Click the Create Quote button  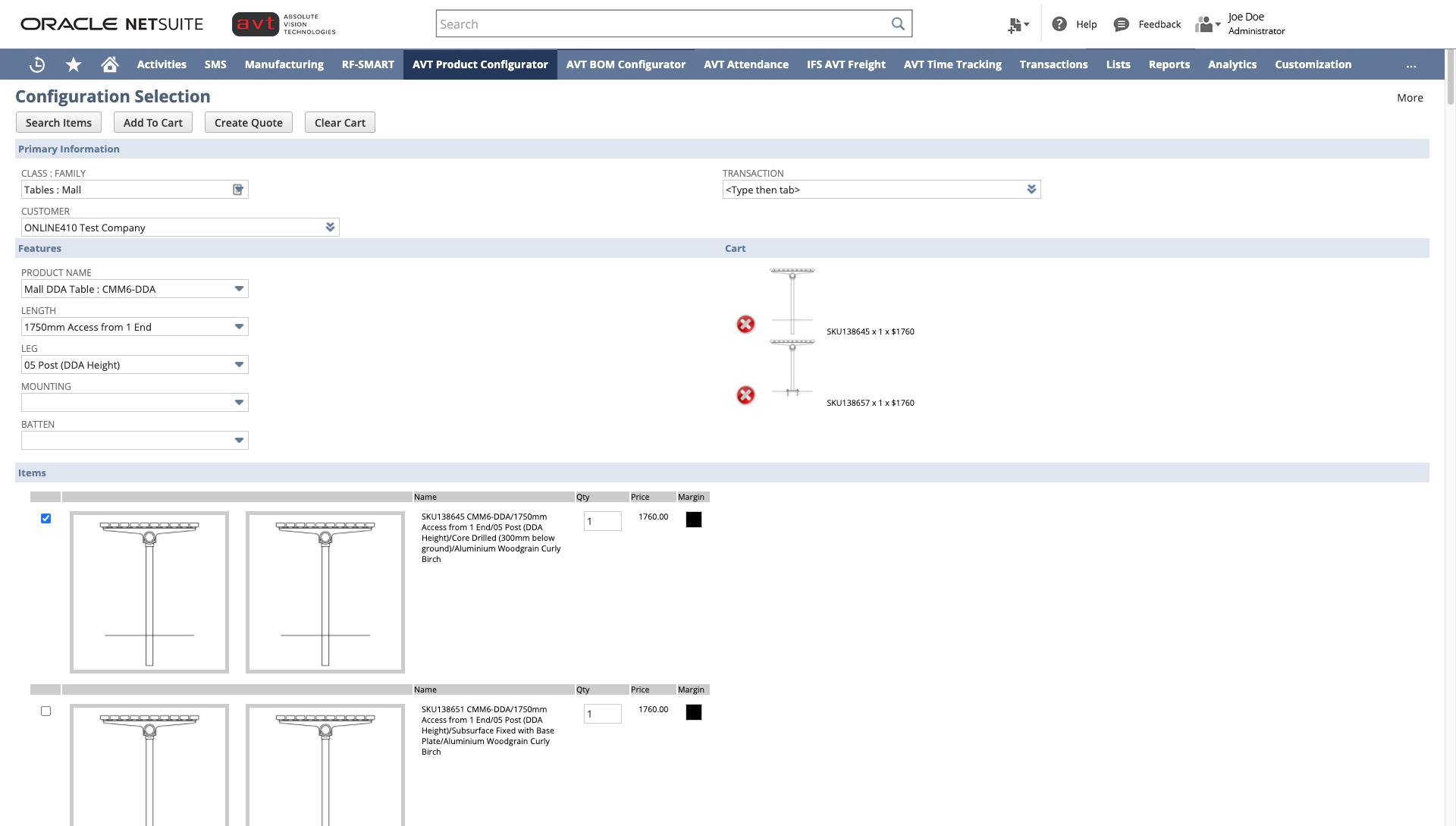248,123
